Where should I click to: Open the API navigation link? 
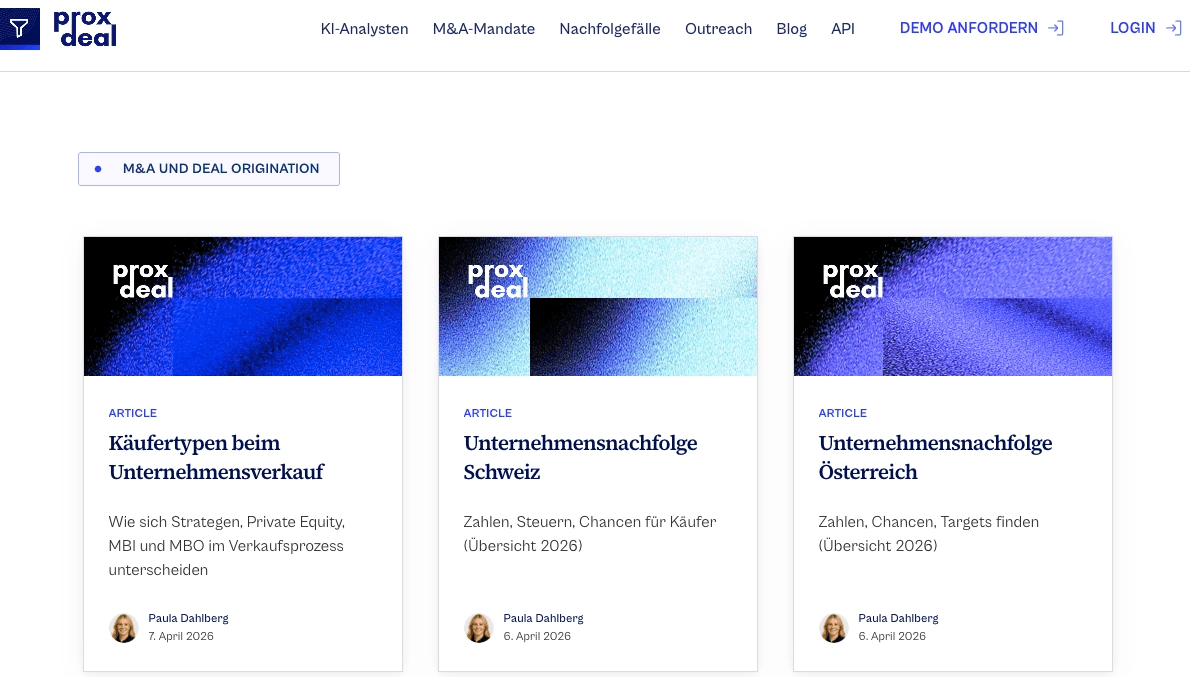click(x=842, y=29)
